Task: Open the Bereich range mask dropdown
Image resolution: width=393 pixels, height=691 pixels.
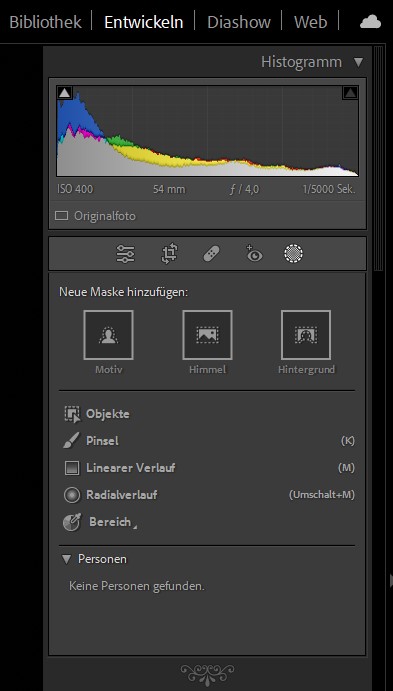Action: point(100,522)
